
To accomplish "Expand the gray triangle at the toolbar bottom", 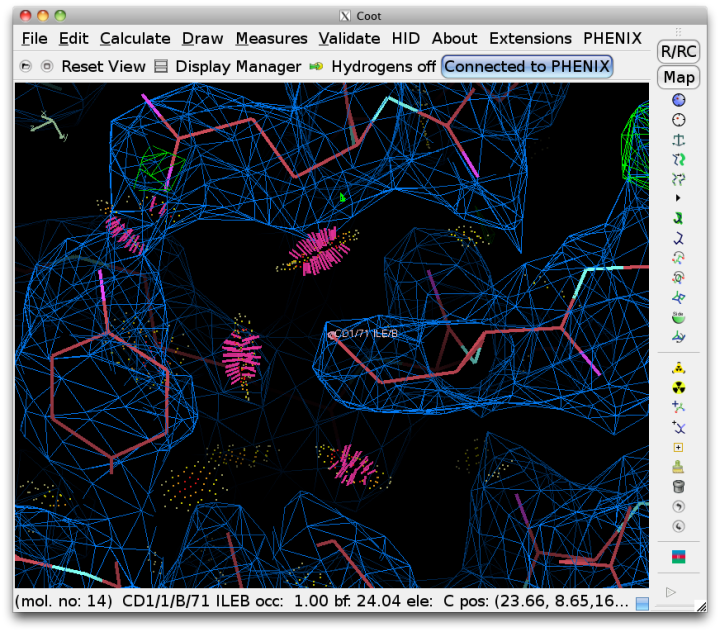I will click(x=671, y=593).
